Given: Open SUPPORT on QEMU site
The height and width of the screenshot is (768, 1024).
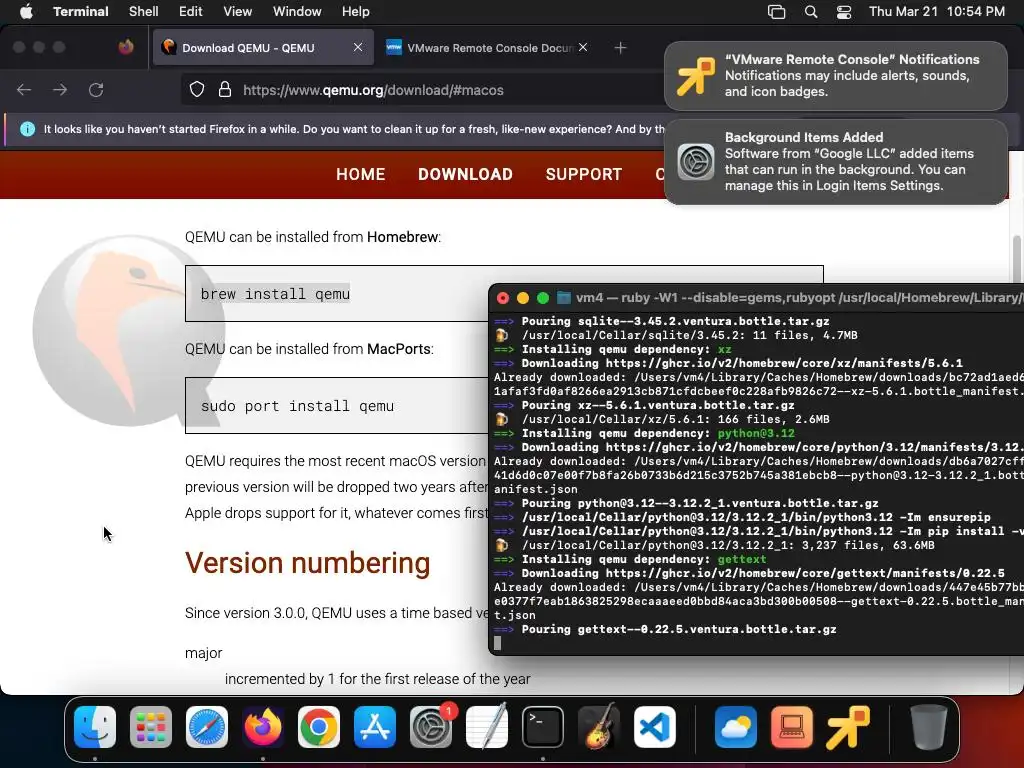Looking at the screenshot, I should [584, 174].
